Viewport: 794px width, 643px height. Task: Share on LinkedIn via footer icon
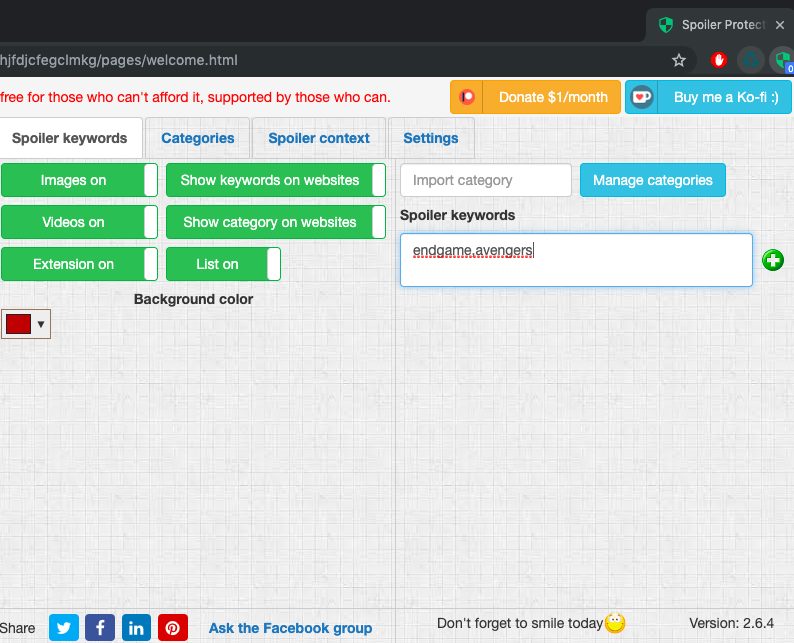point(136,628)
